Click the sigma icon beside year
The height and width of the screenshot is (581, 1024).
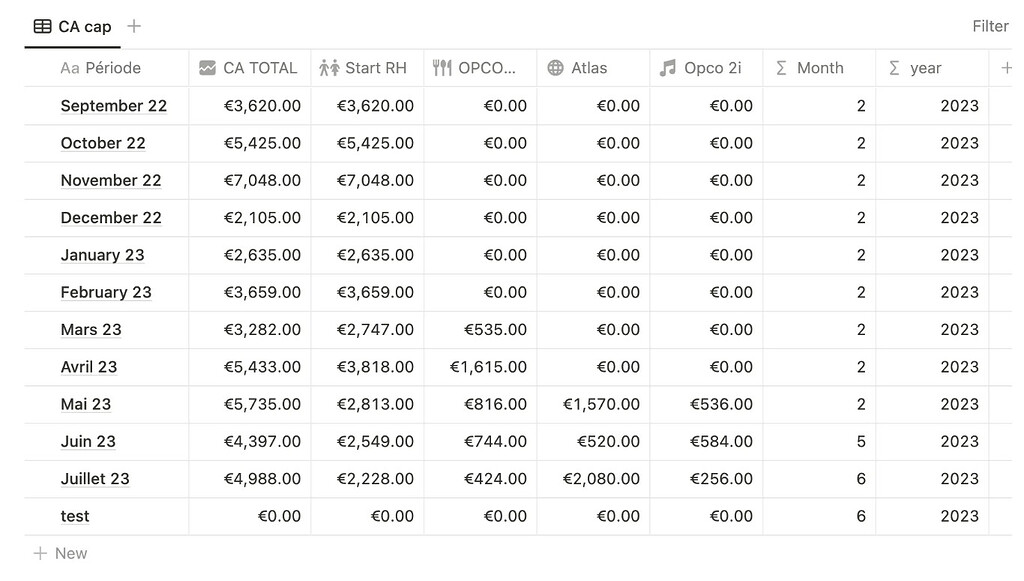[x=894, y=68]
